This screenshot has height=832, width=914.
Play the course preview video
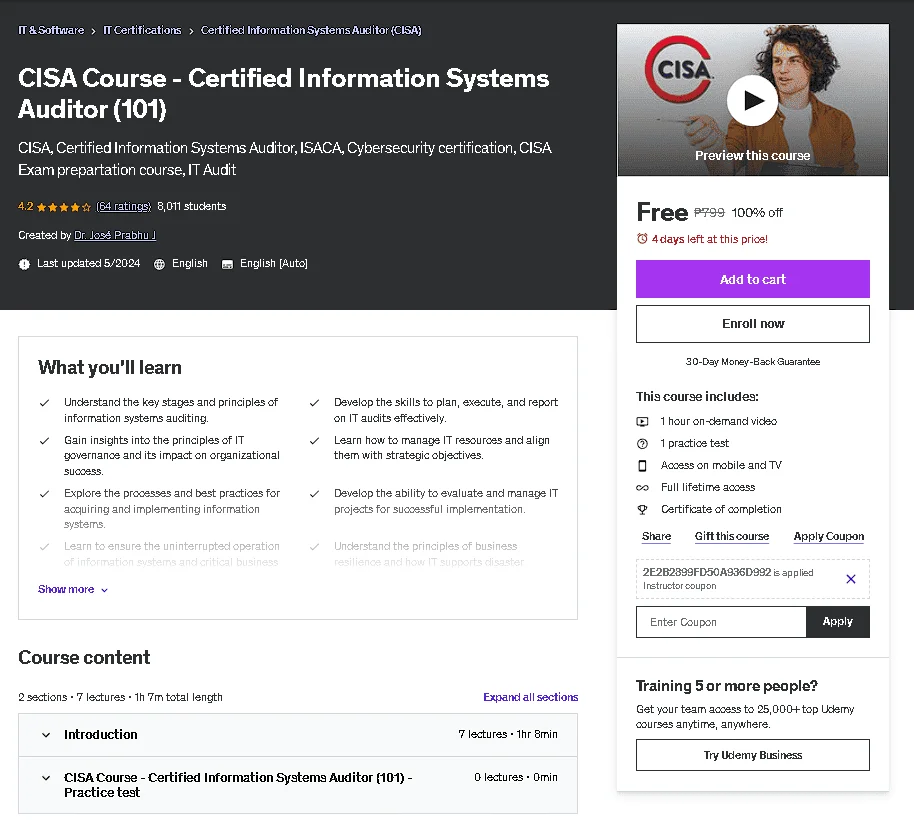click(752, 100)
